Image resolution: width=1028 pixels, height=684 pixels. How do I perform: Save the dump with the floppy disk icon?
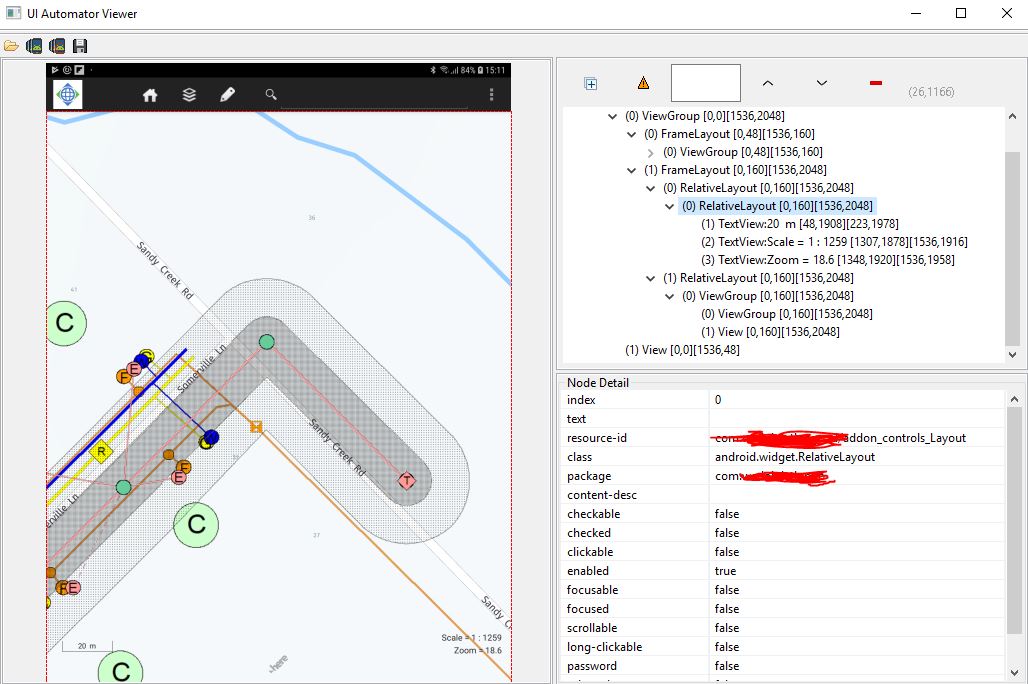point(80,46)
